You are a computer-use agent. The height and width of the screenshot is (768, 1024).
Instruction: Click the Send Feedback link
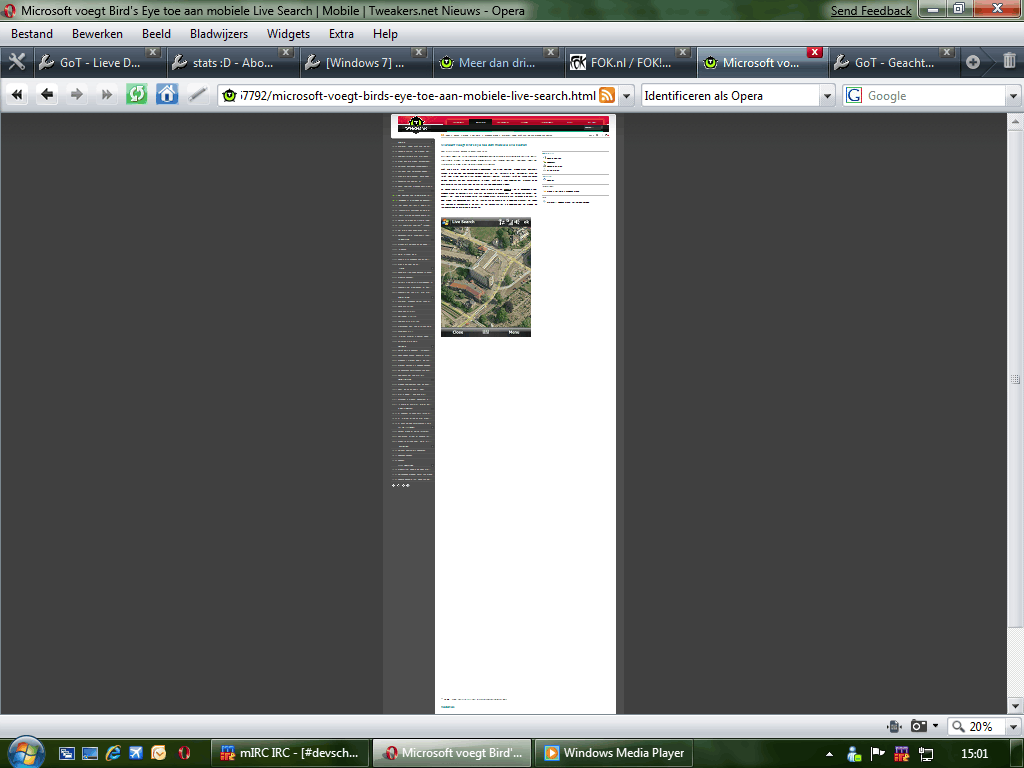point(871,10)
